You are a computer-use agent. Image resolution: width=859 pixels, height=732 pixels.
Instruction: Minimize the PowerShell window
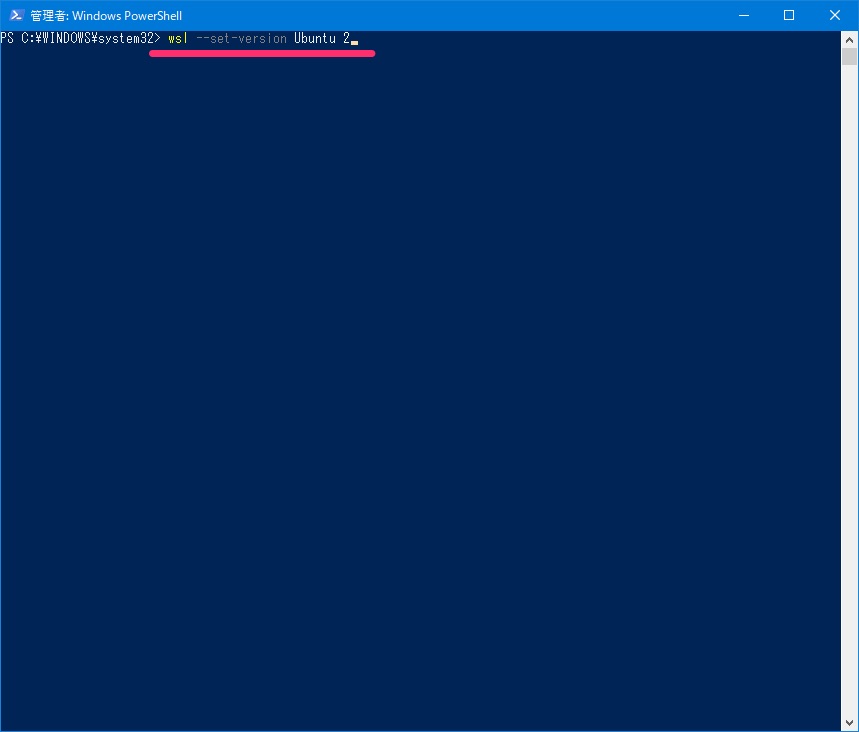point(743,15)
